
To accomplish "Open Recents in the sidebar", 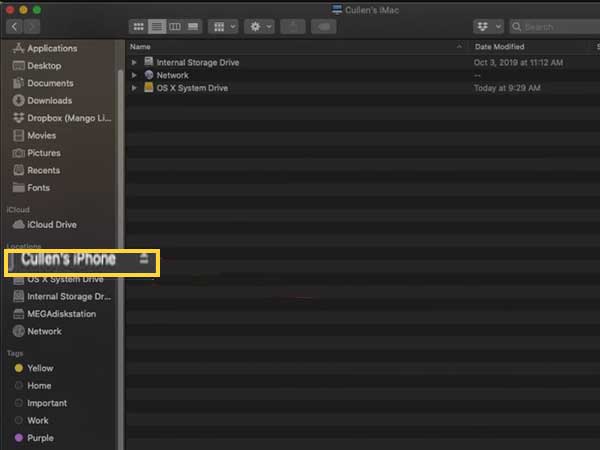I will click(36, 170).
